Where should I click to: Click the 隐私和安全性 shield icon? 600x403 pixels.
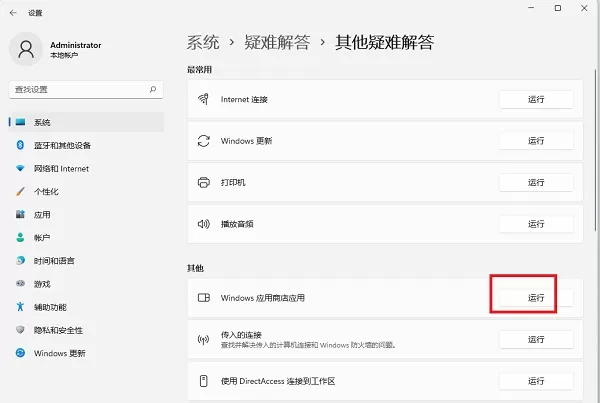tap(20, 330)
